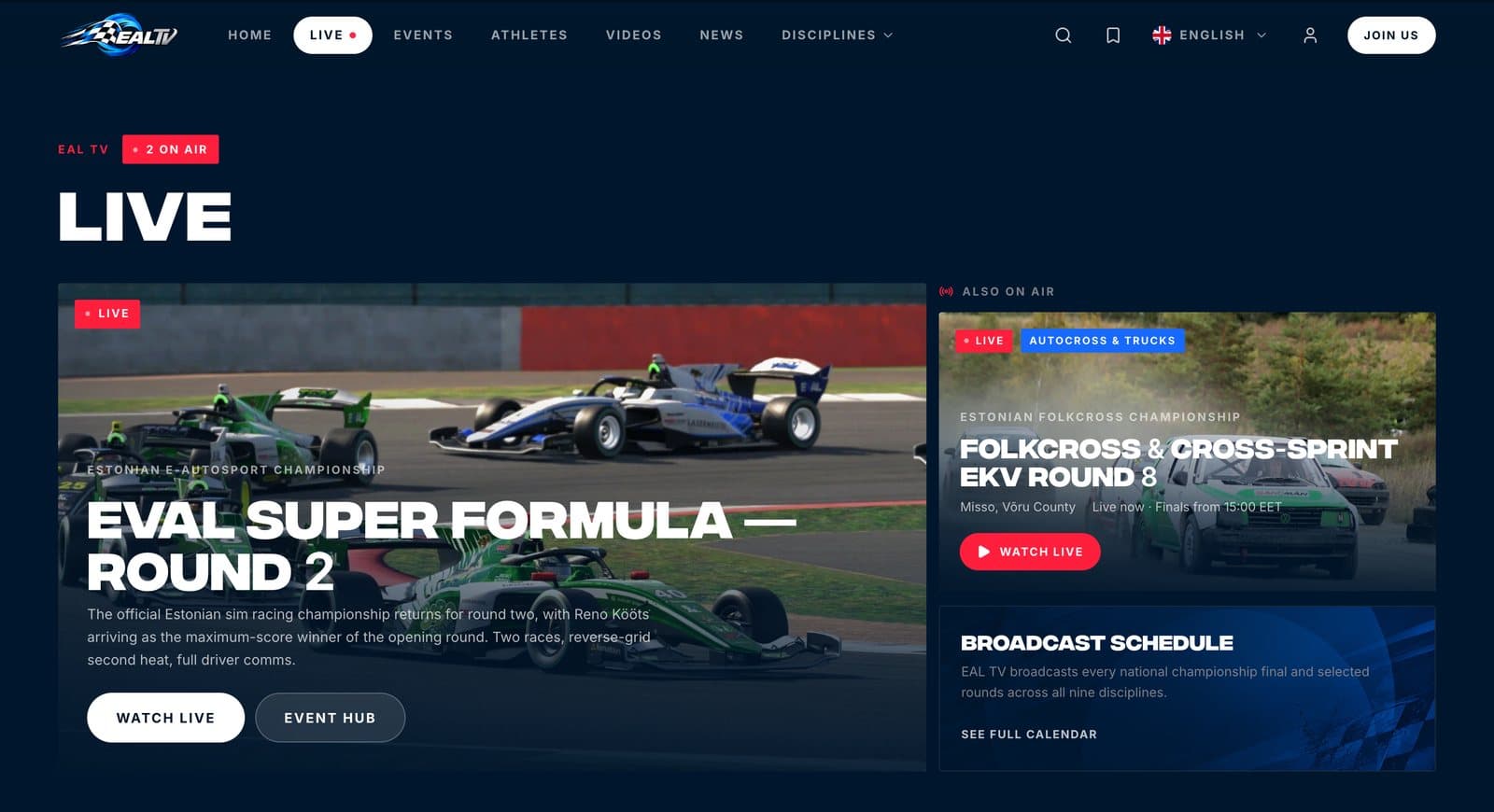This screenshot has height=812, width=1494.
Task: Open the News section
Action: coord(722,35)
